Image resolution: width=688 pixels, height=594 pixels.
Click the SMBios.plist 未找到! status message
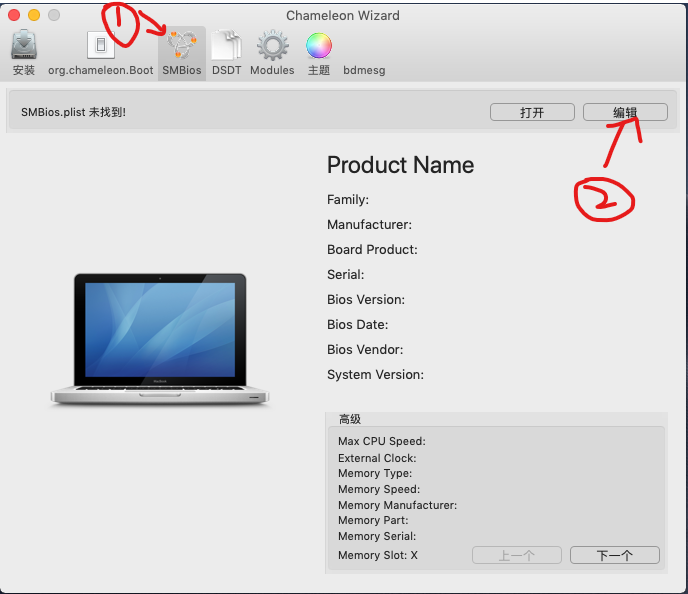pyautogui.click(x=73, y=112)
